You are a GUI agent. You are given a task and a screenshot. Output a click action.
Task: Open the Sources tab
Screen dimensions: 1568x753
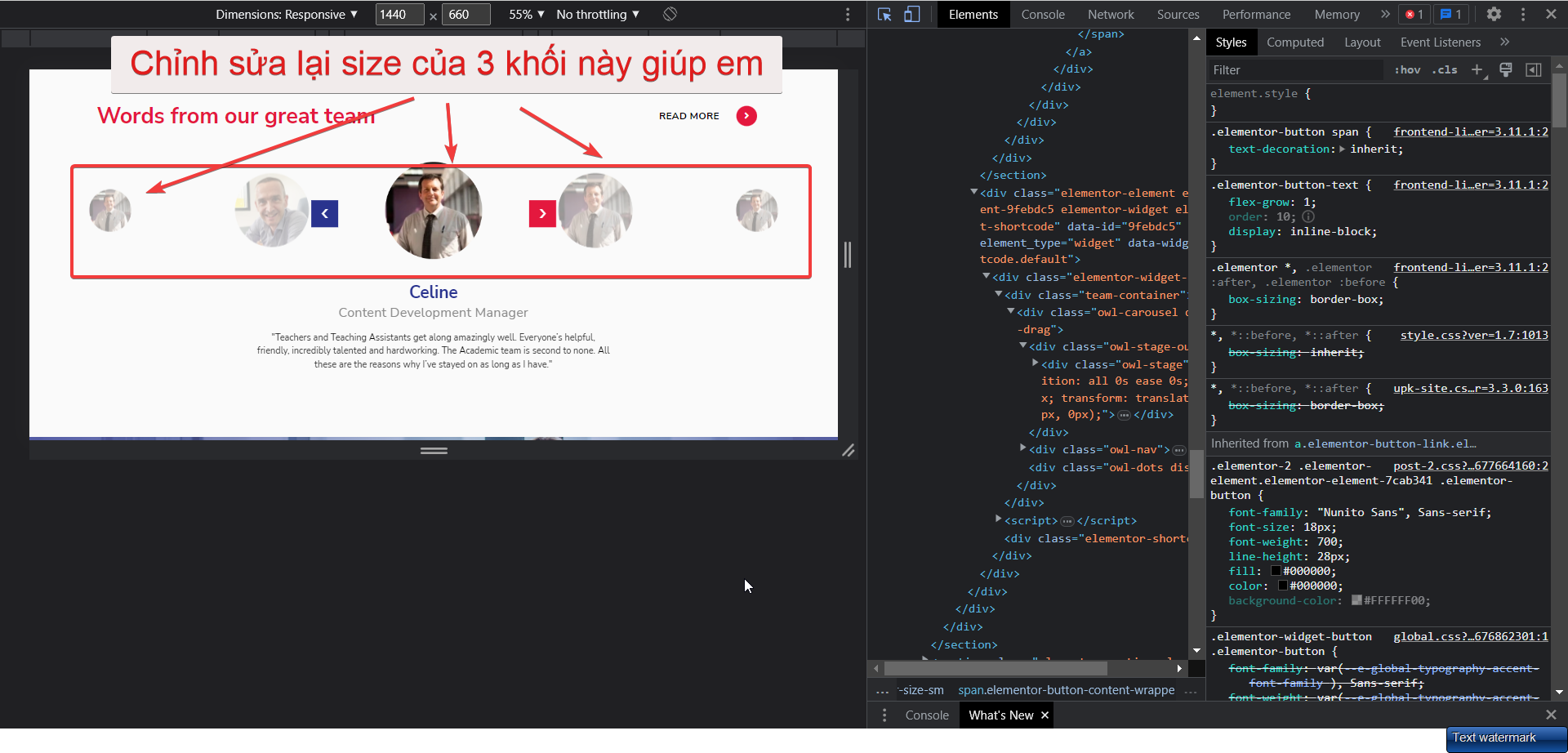click(1178, 14)
